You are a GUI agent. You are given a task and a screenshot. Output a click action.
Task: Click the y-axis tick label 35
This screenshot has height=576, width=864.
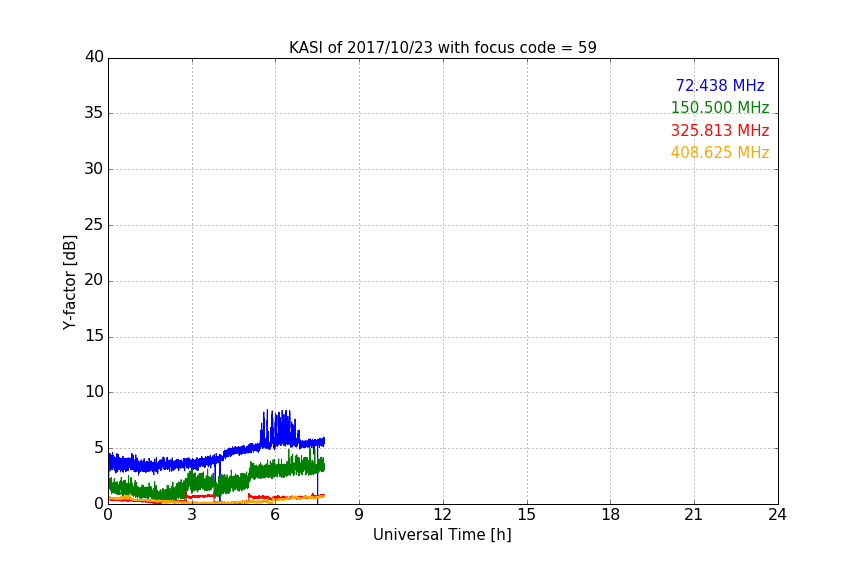coord(94,113)
